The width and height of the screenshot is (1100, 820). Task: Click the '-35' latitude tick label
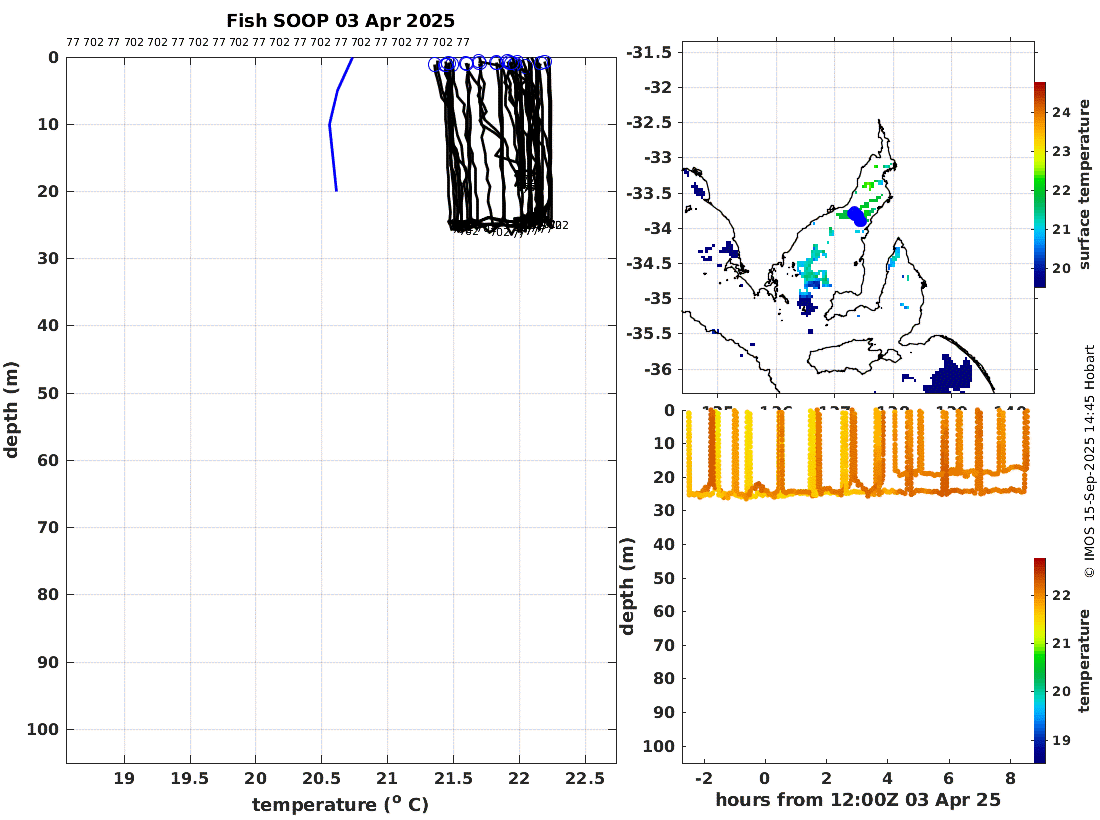(657, 298)
